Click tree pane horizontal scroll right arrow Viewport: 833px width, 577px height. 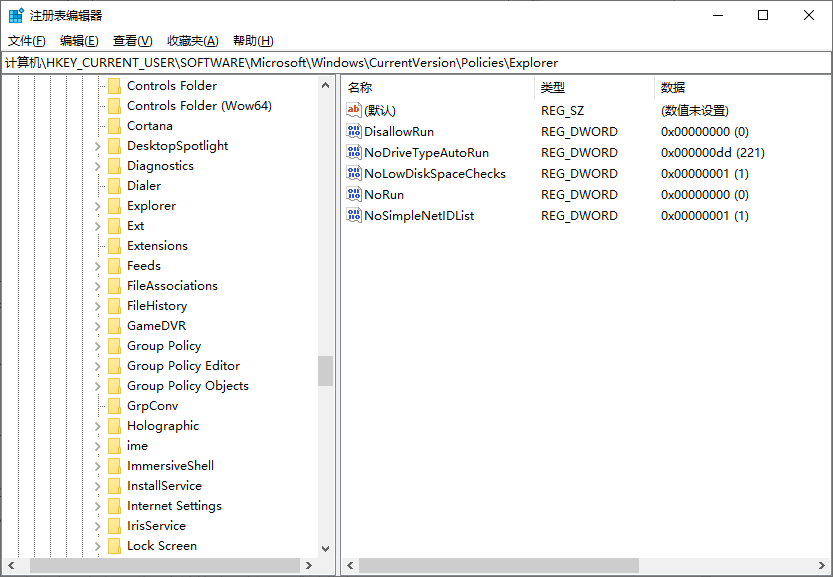309,565
